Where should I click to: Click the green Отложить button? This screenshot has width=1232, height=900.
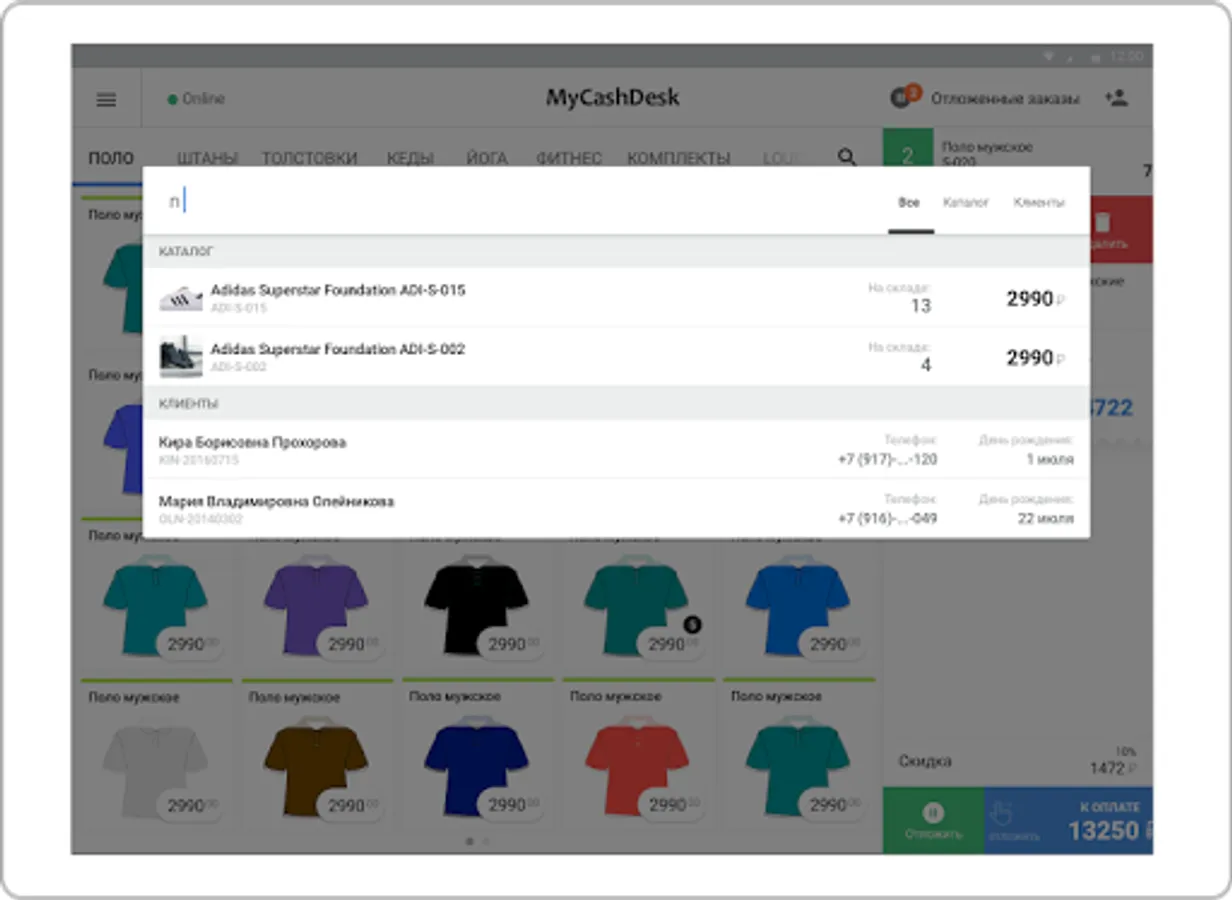point(933,820)
